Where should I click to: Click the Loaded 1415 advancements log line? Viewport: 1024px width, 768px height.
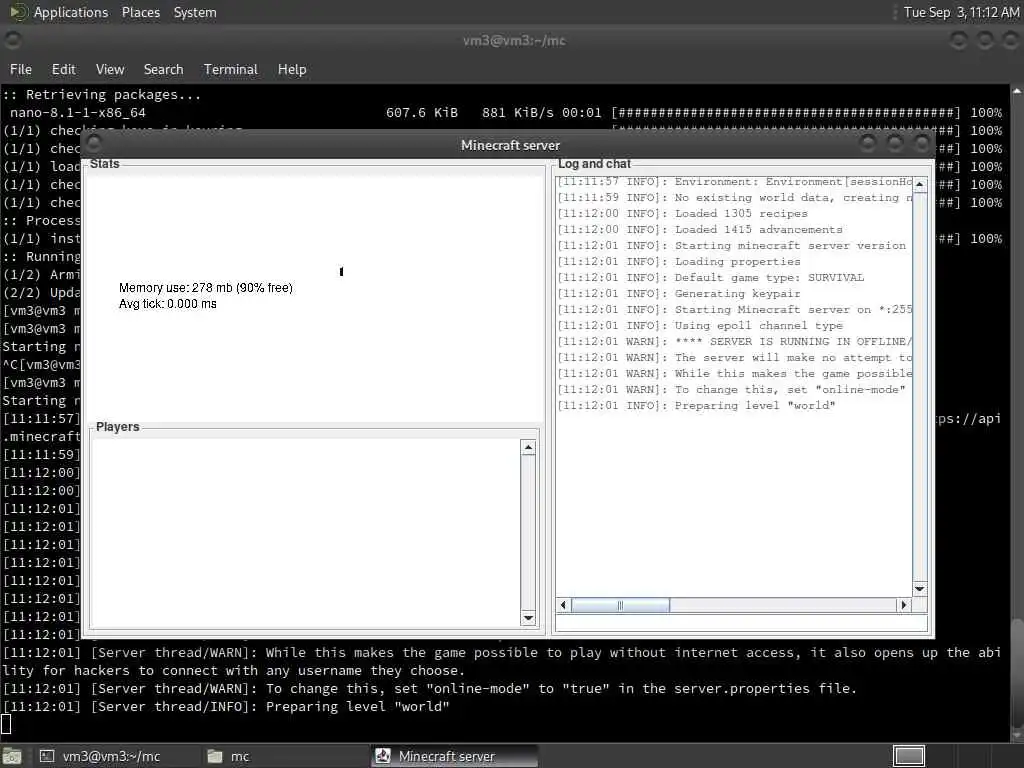(x=700, y=229)
